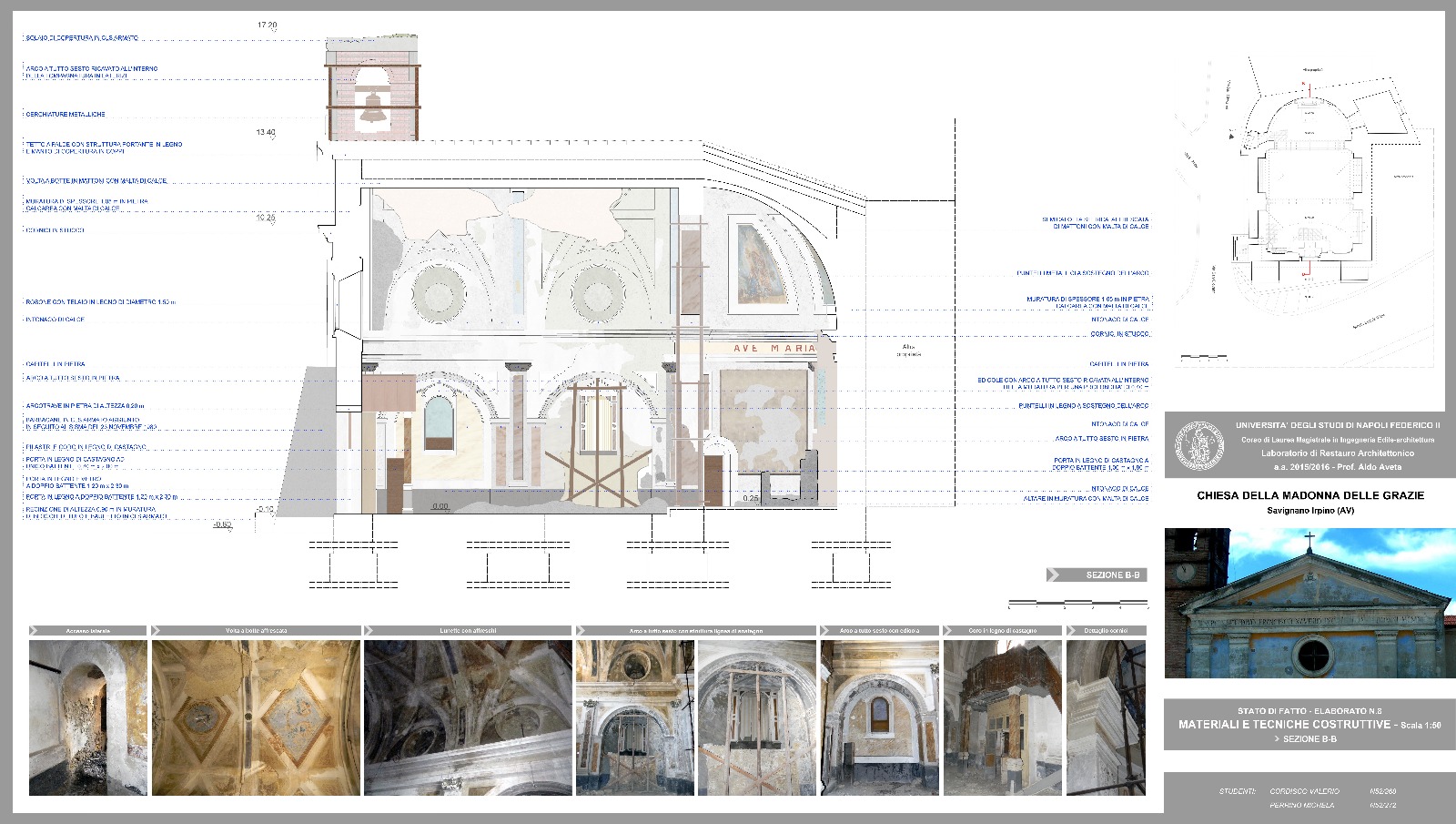Click the 'Accesso laterale' photo thumbnail
The image size is (1456, 824).
pyautogui.click(x=87, y=717)
